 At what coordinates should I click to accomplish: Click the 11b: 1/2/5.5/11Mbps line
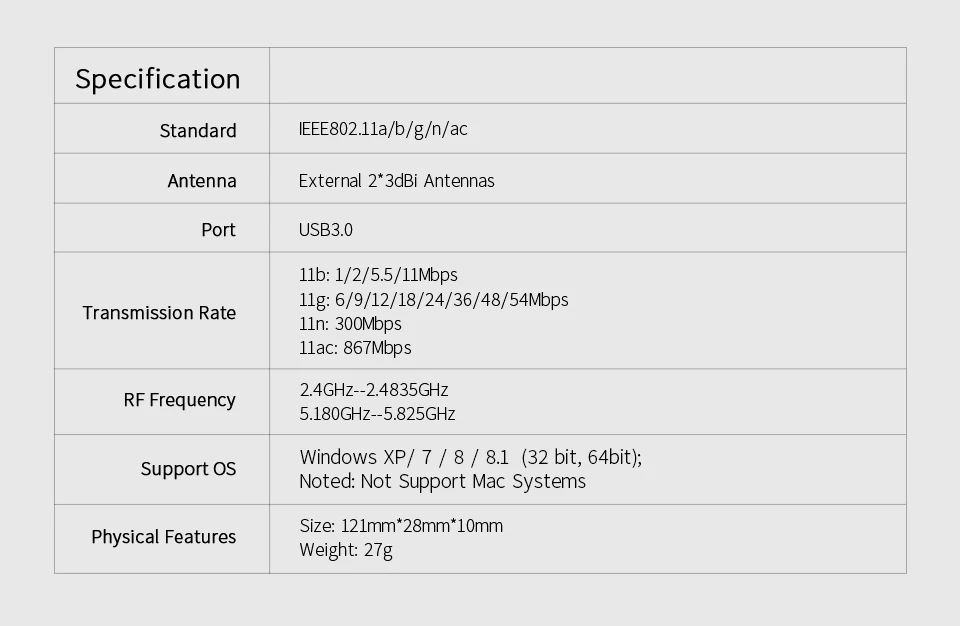tap(378, 275)
